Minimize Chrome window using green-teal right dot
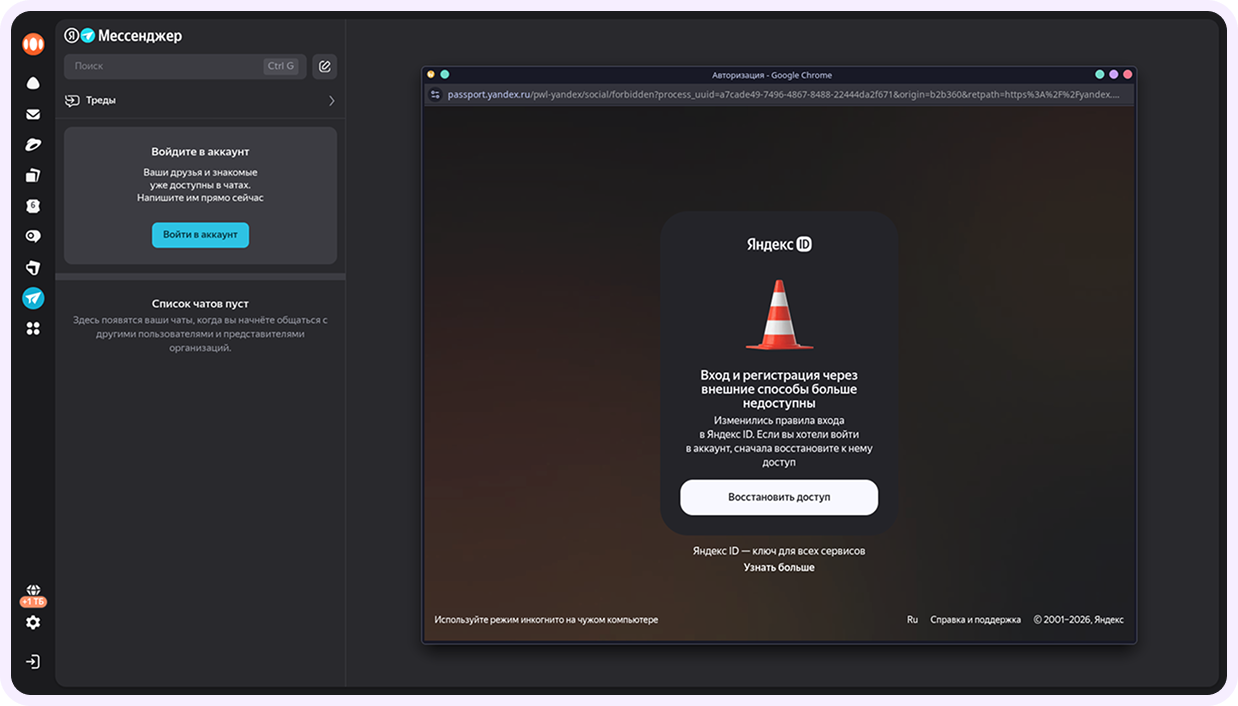 (x=1100, y=74)
